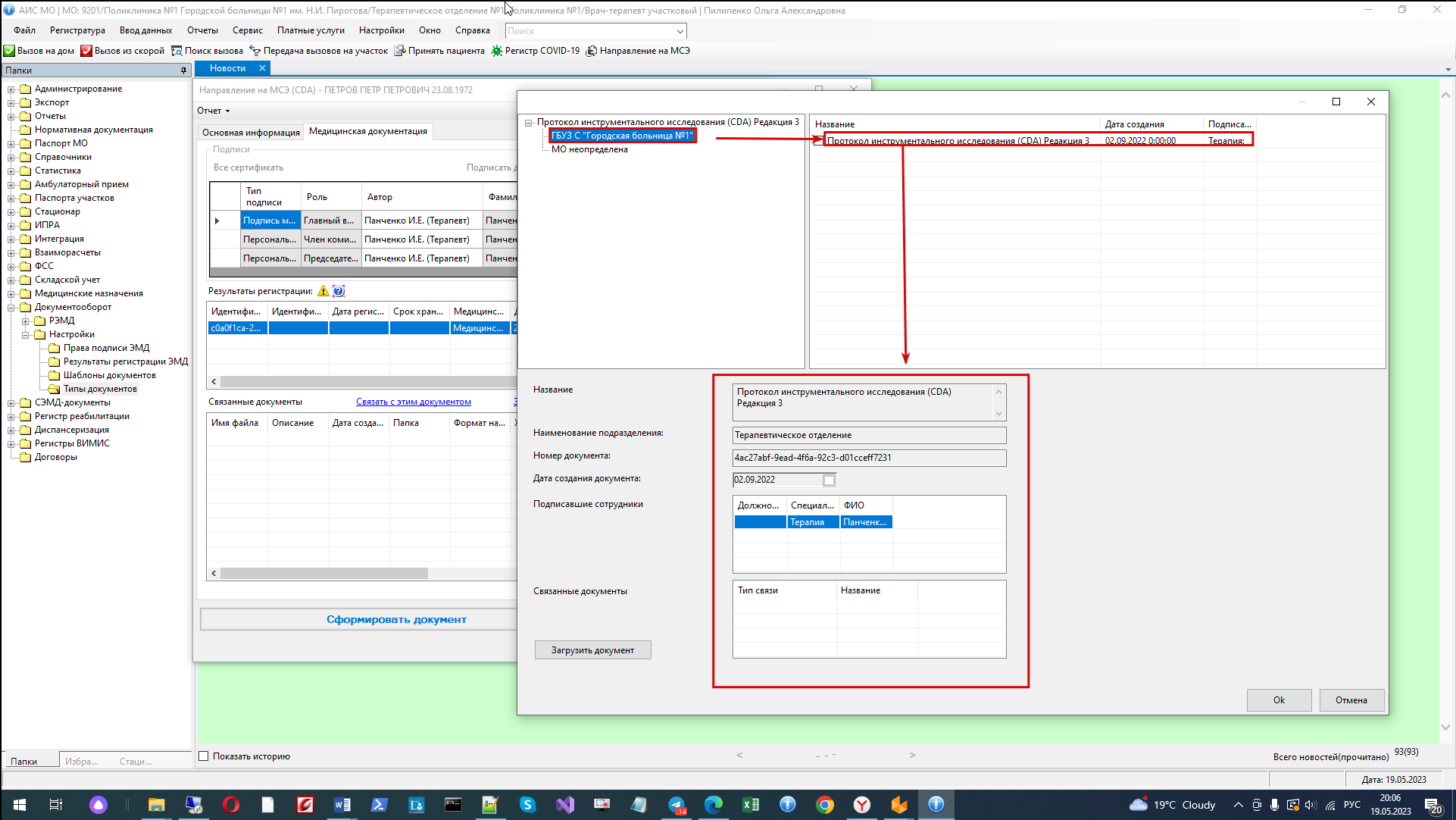Select ГБУЗ С "Городская больница №1" tree item
Viewport: 1456px width, 820px height.
(622, 136)
